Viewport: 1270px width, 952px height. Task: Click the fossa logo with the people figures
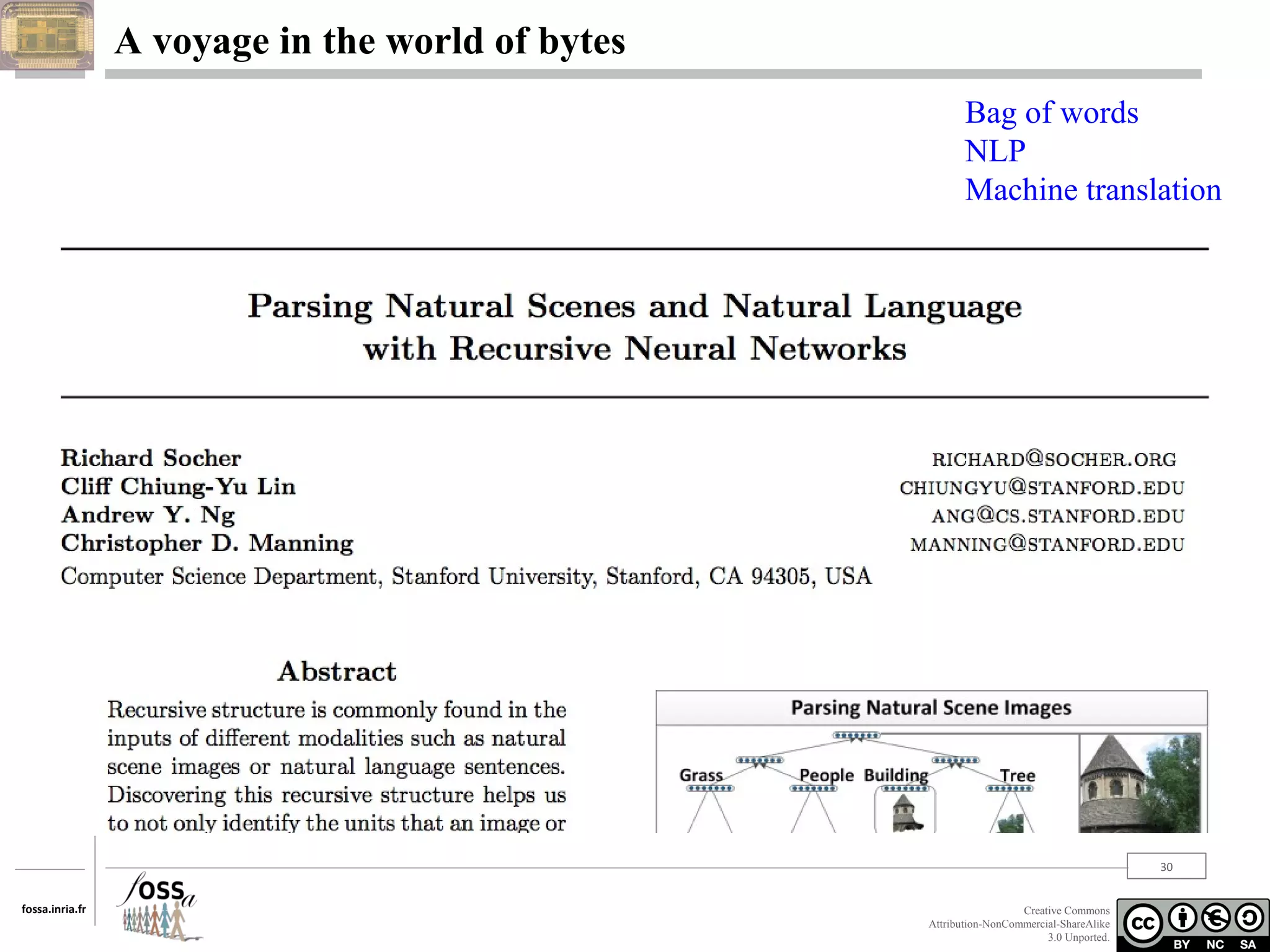[160, 907]
